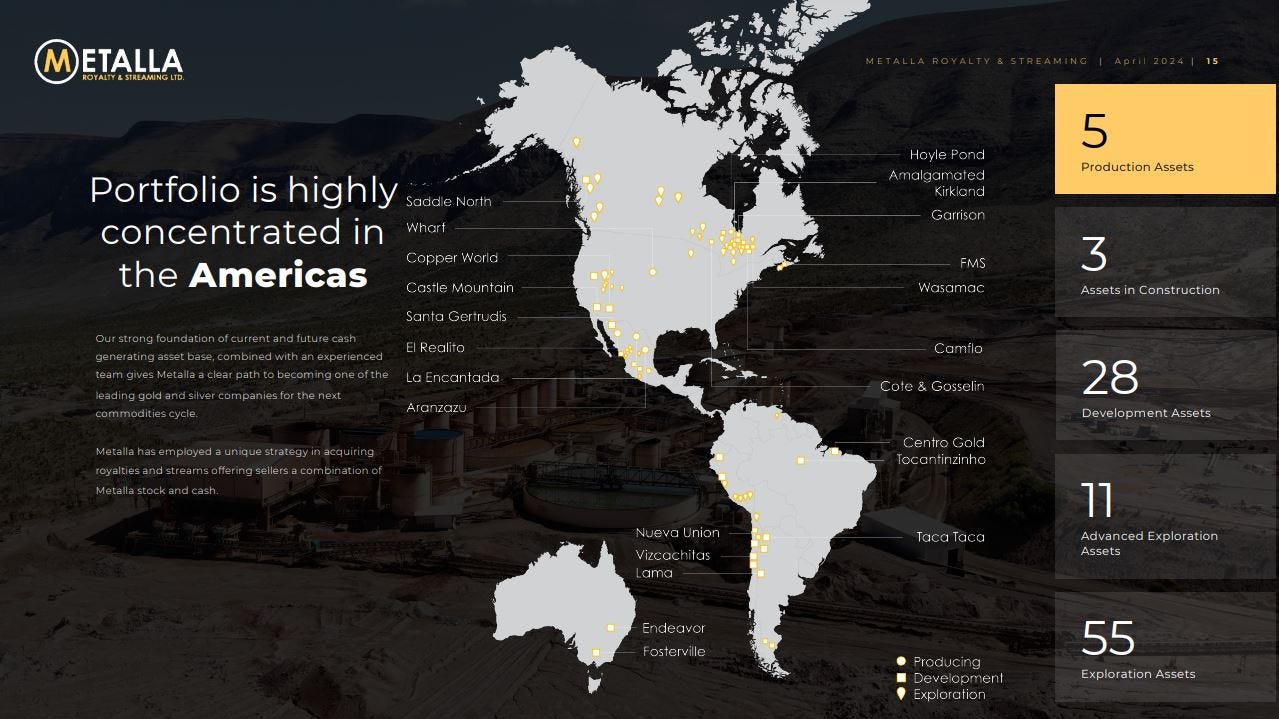The height and width of the screenshot is (719, 1279).
Task: Click the Endeavor square marker in Australia
Action: click(x=611, y=628)
